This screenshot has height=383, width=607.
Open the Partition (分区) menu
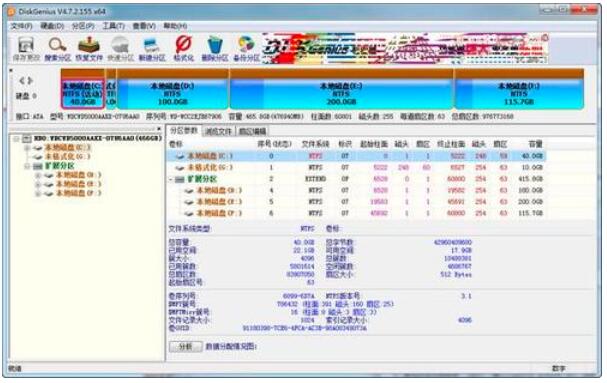(x=83, y=26)
